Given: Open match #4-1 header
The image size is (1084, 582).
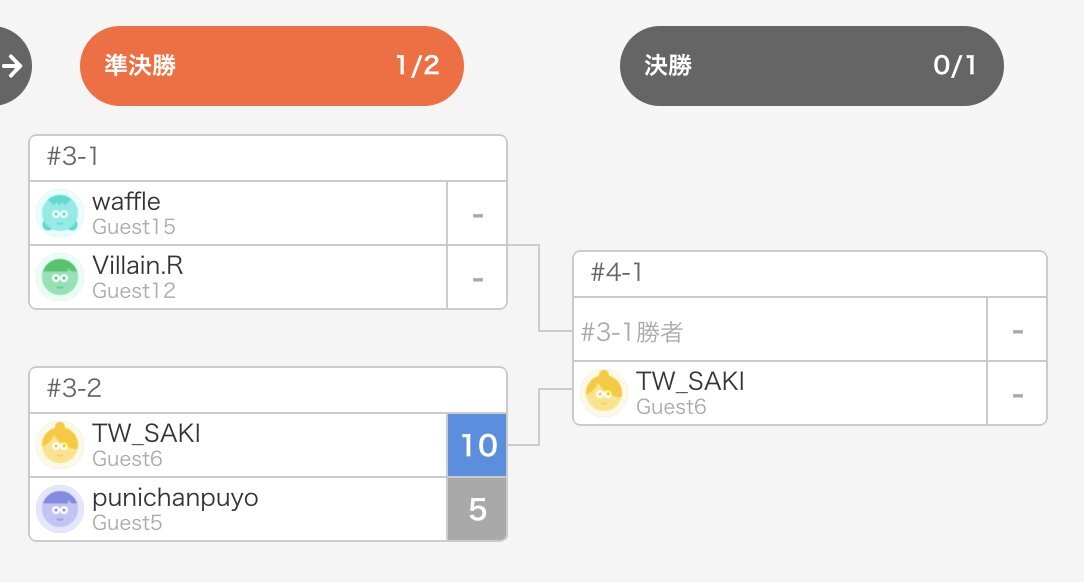Looking at the screenshot, I should click(x=810, y=274).
